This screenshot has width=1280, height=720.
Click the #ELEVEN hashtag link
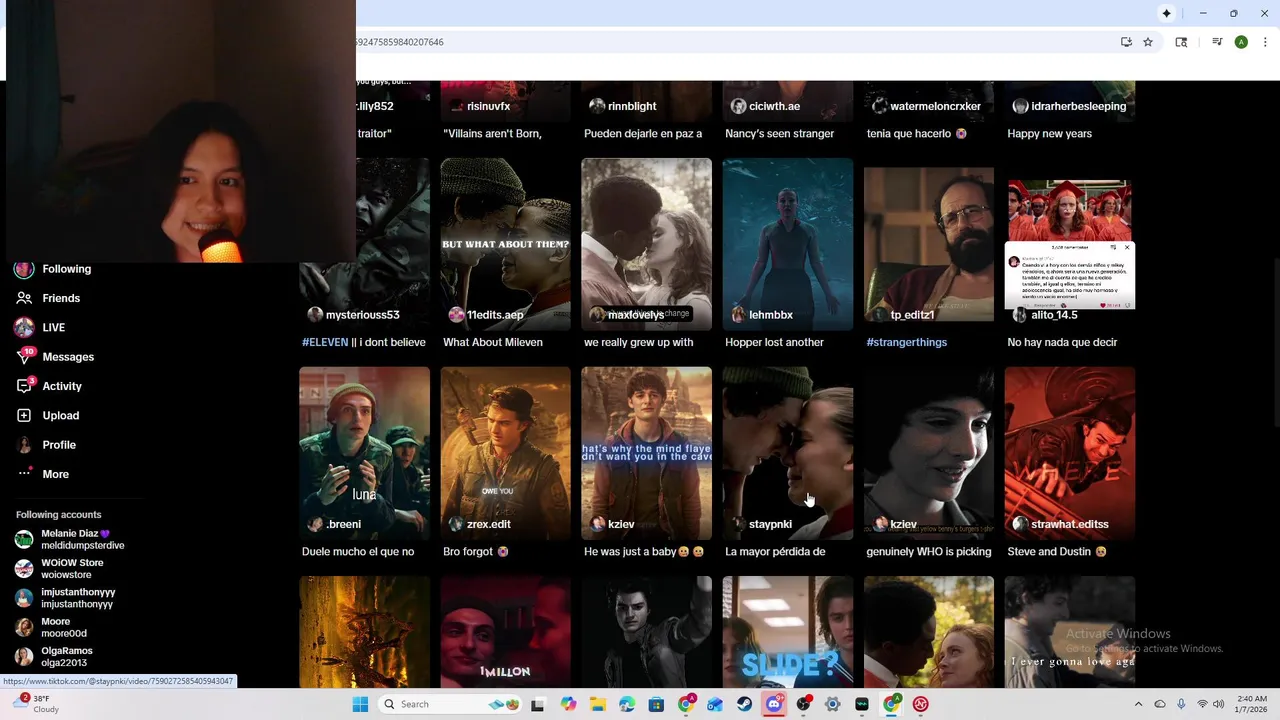325,342
